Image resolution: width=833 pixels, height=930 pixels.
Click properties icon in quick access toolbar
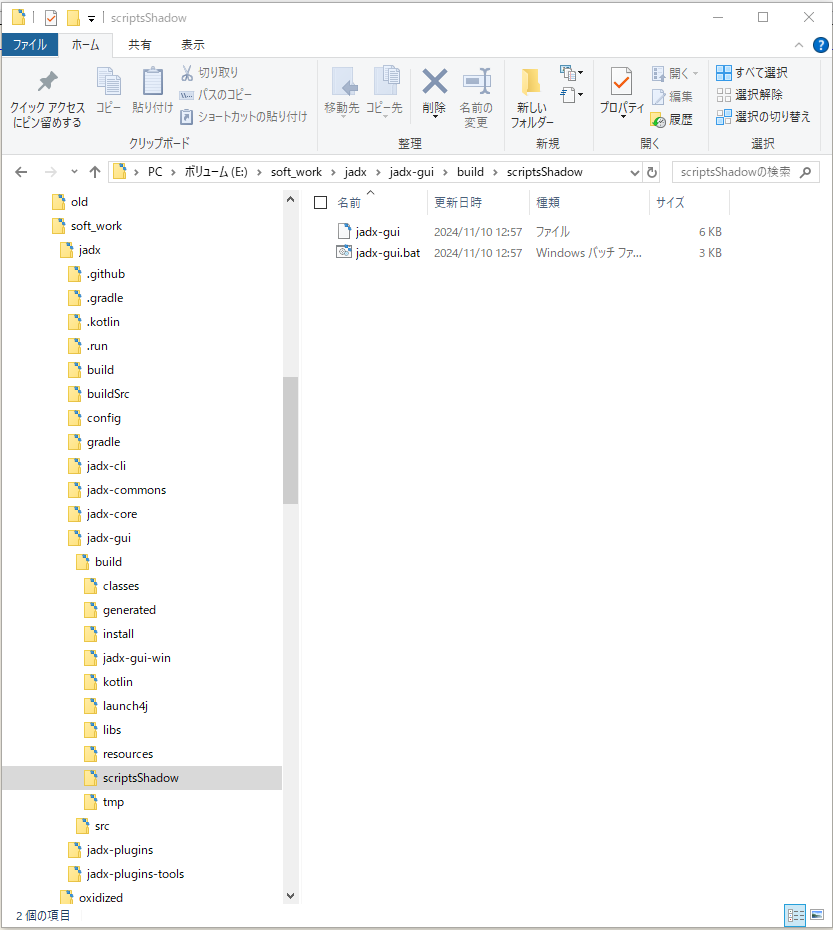[51, 18]
